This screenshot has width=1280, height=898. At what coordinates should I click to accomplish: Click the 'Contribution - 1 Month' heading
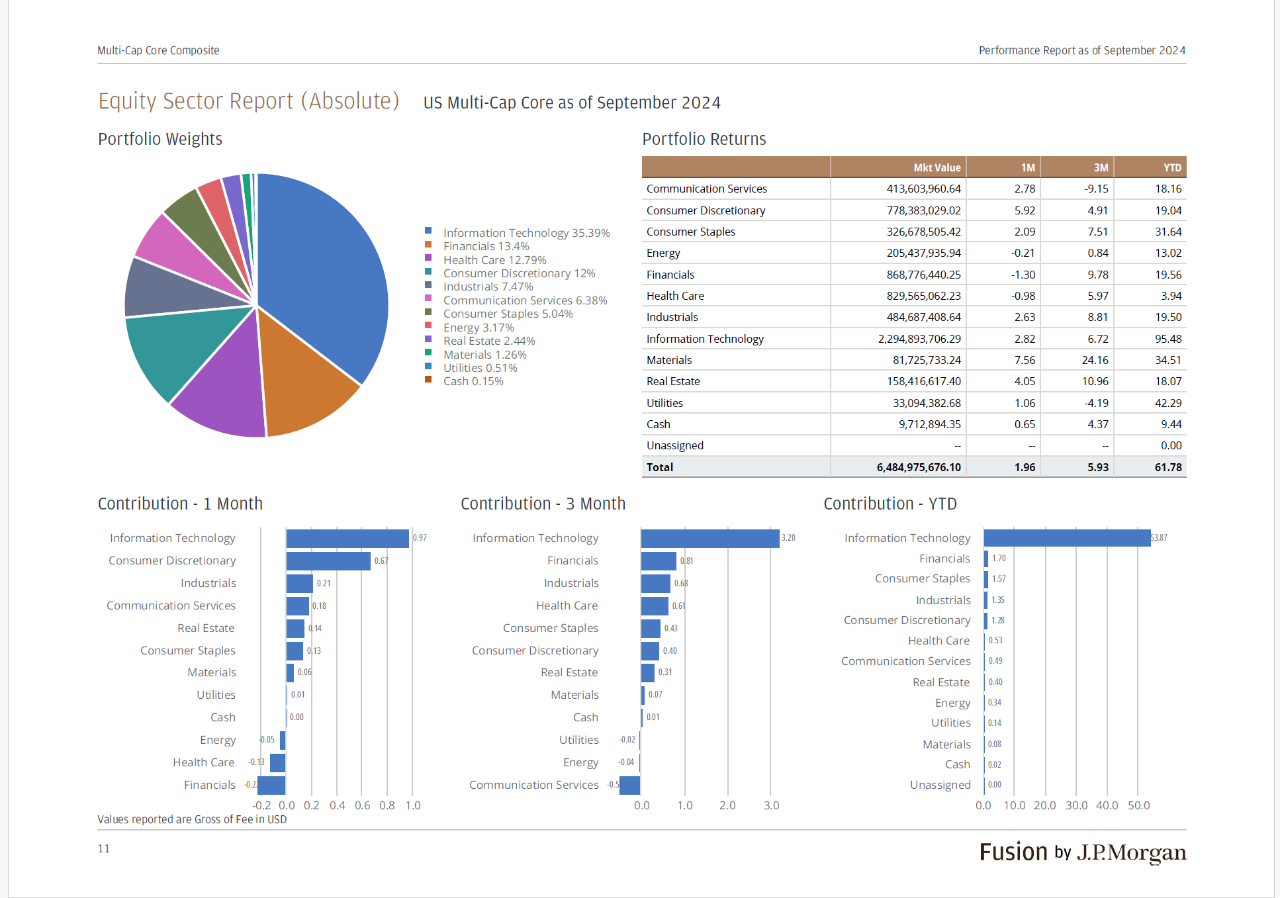tap(180, 504)
